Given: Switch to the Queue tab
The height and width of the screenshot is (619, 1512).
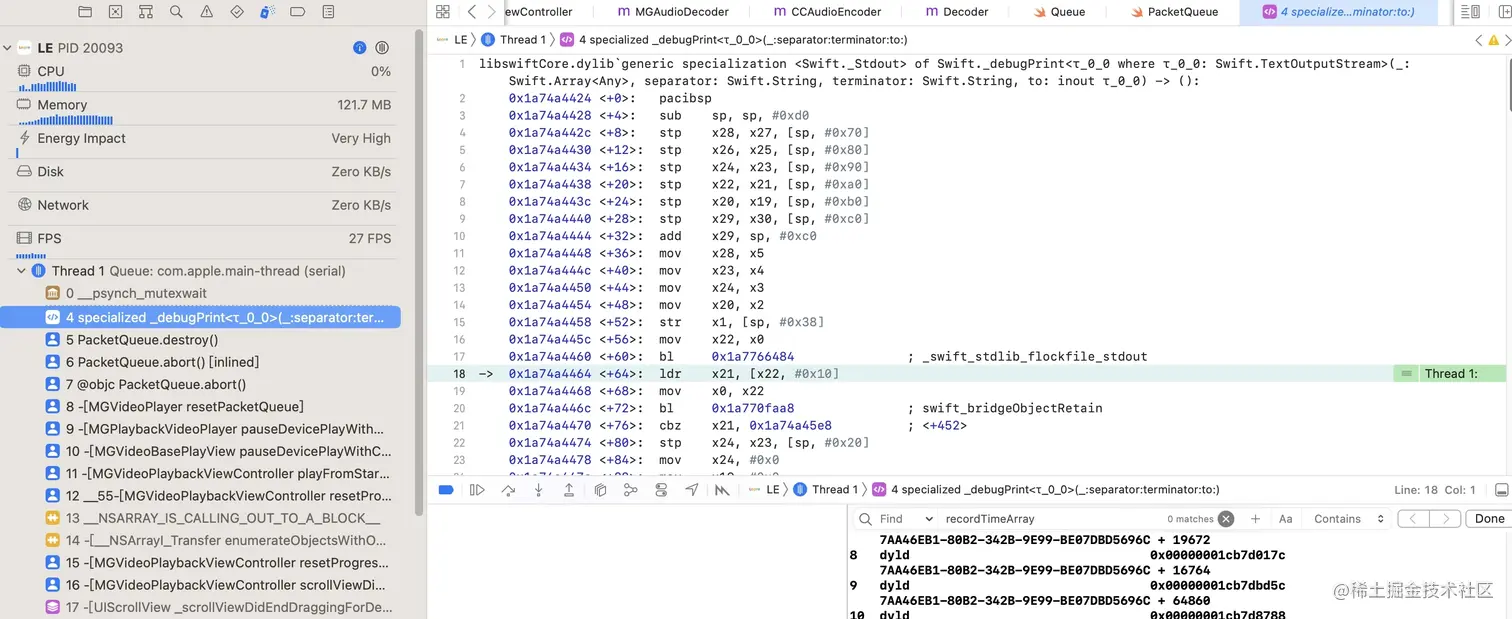Looking at the screenshot, I should tap(1059, 12).
